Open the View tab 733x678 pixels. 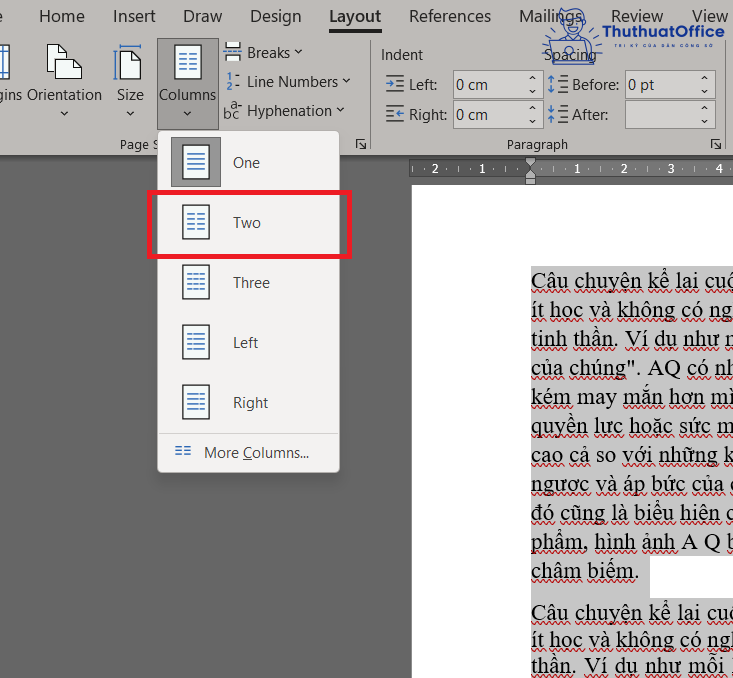[x=710, y=16]
